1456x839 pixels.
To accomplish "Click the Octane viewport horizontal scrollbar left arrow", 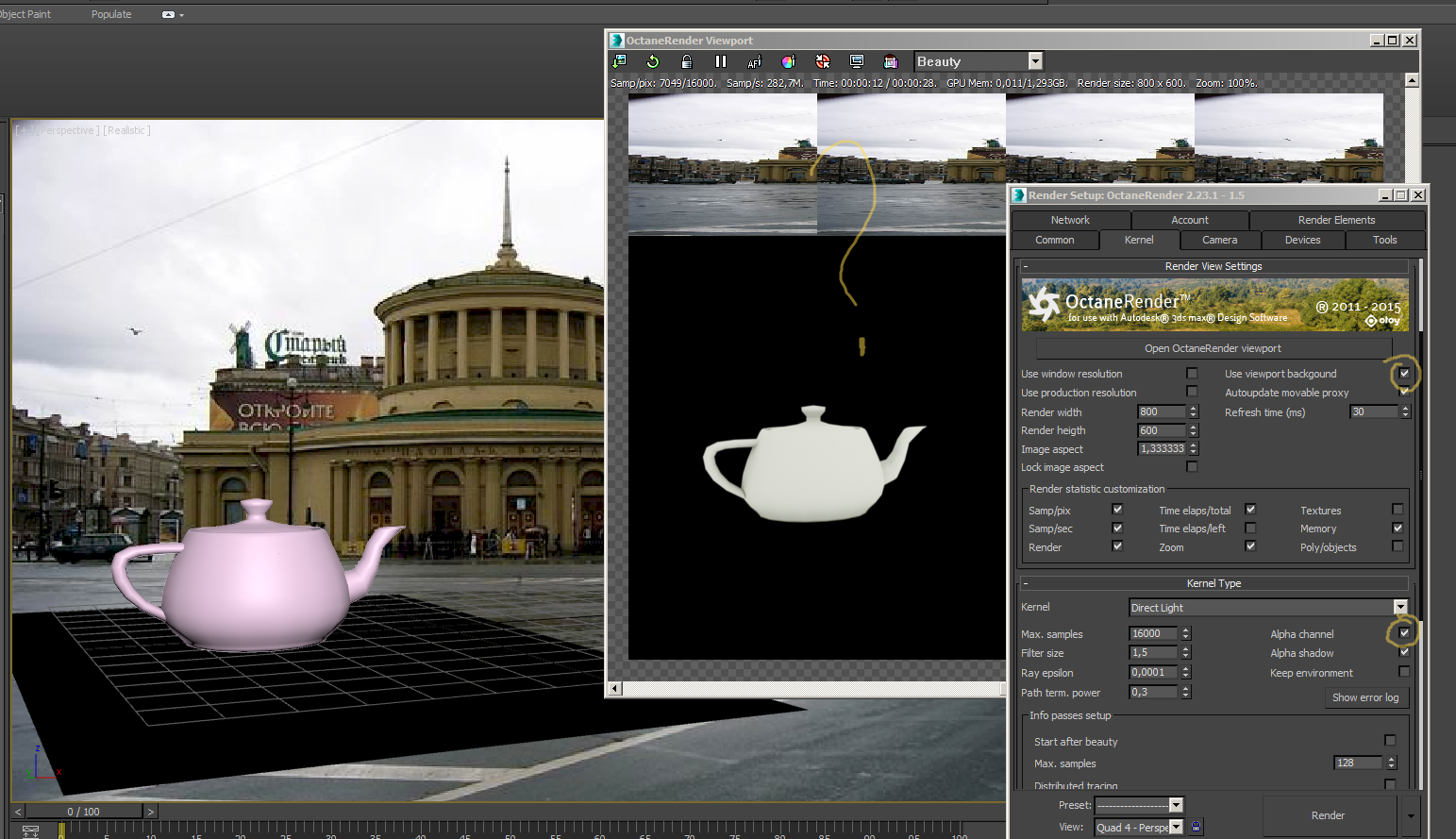I will (x=614, y=689).
